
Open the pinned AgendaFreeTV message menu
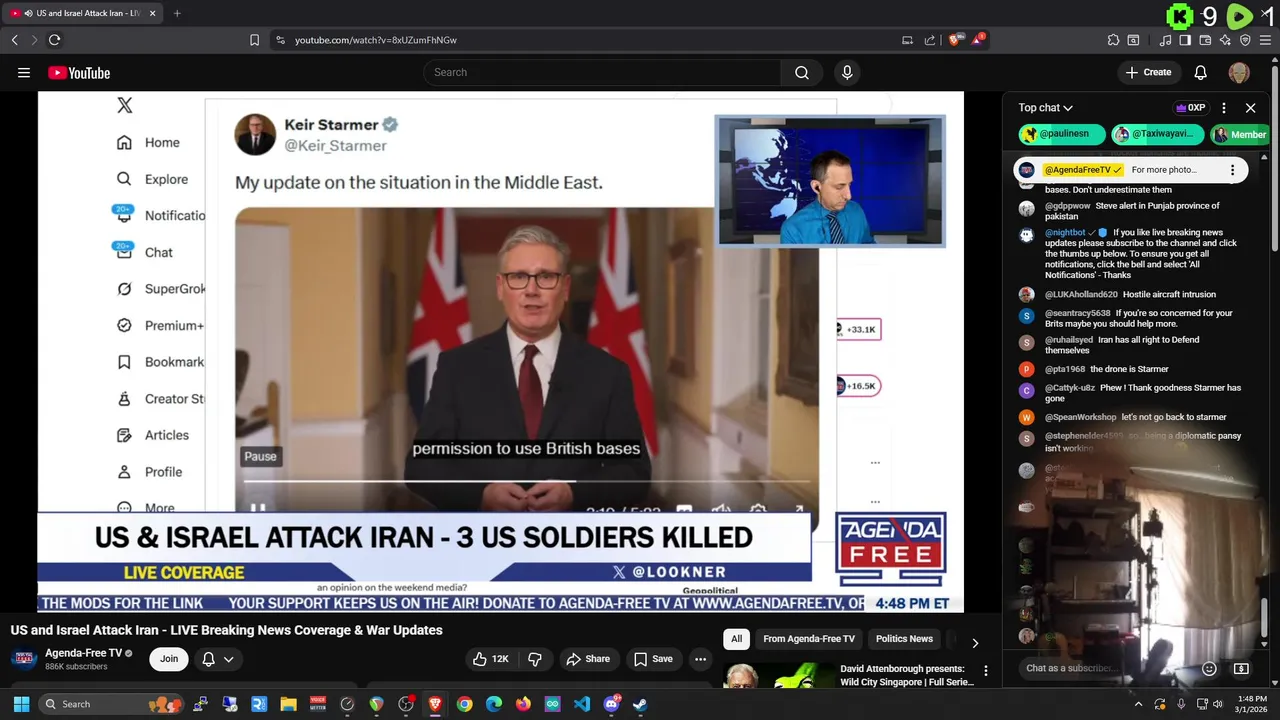click(x=1232, y=170)
